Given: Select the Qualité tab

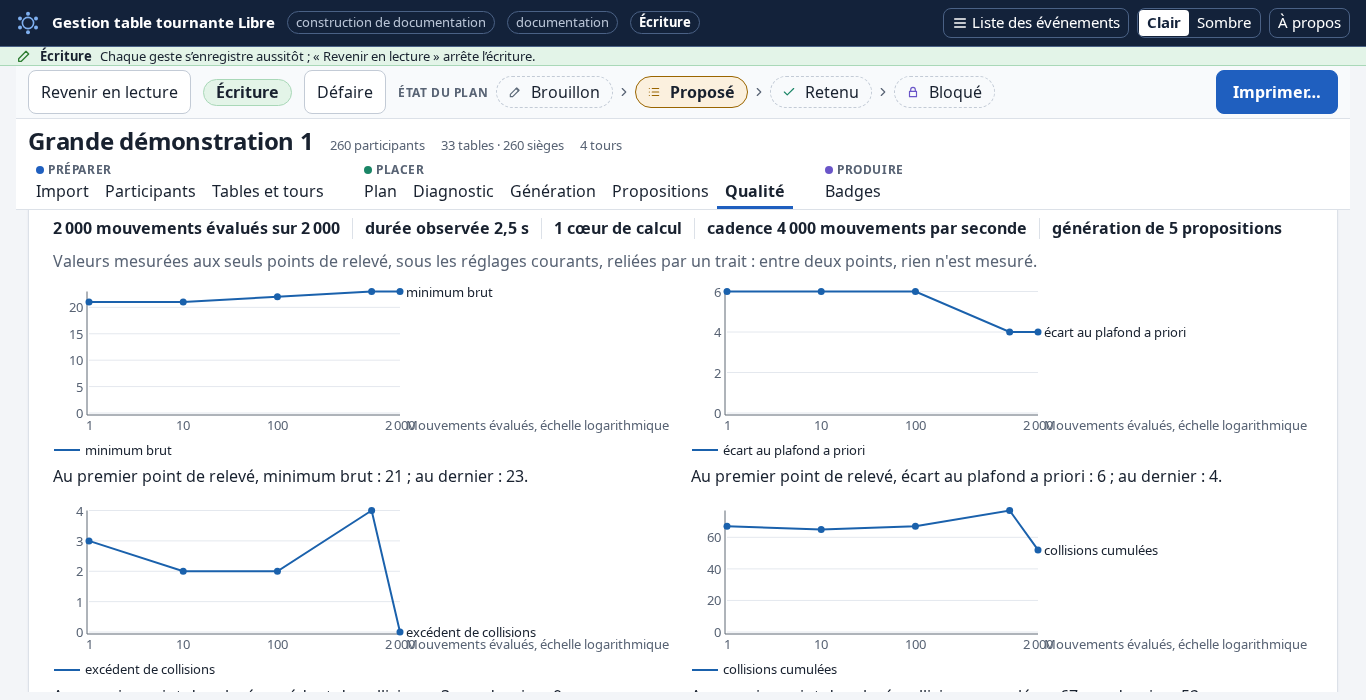Looking at the screenshot, I should (755, 191).
